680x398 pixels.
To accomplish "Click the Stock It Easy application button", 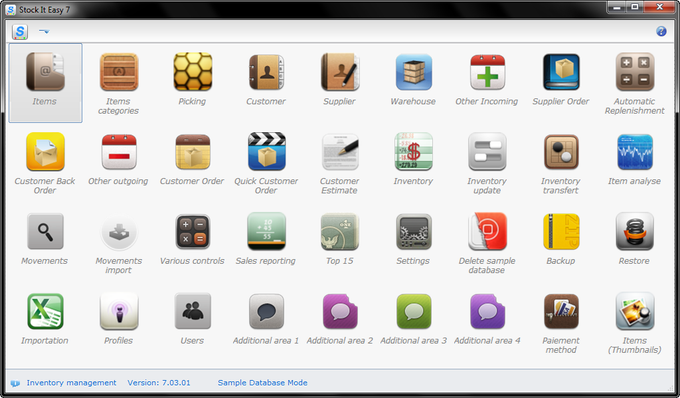I will coord(20,32).
